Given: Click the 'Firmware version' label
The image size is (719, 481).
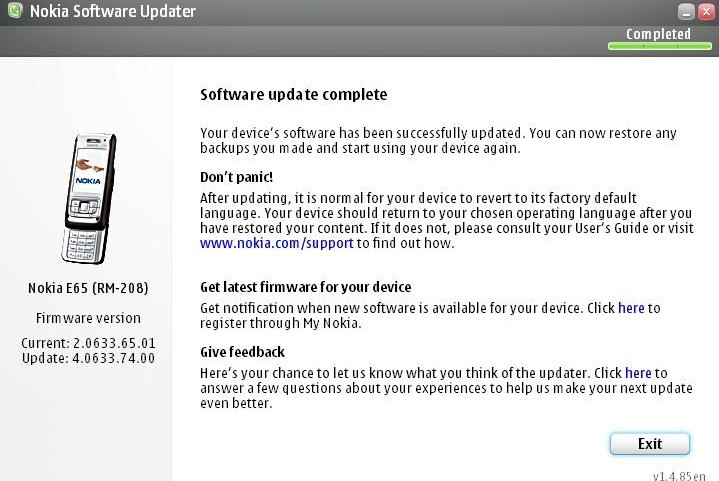Looking at the screenshot, I should [88, 318].
